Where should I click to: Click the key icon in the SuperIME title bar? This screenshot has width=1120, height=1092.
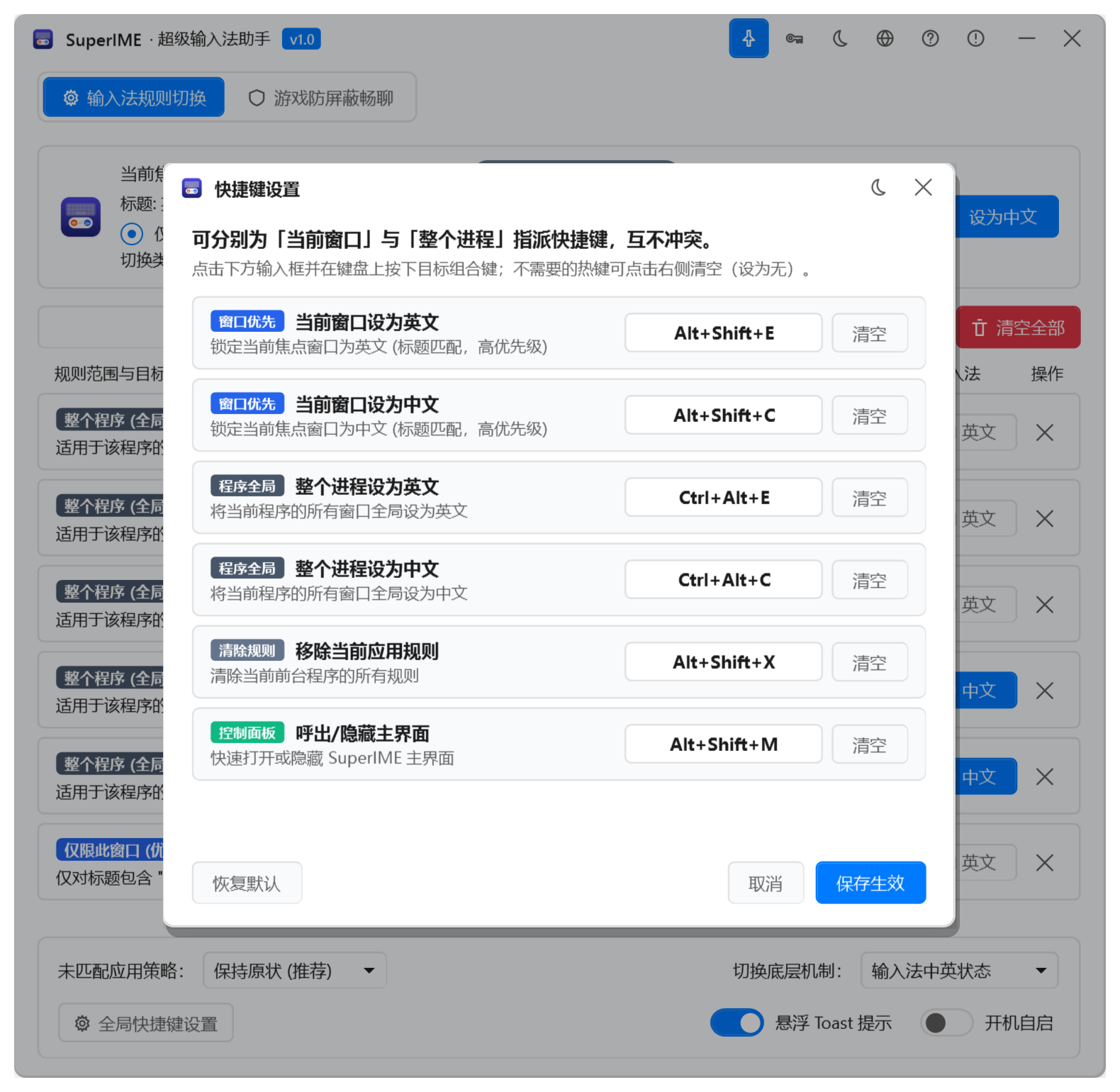pyautogui.click(x=794, y=38)
